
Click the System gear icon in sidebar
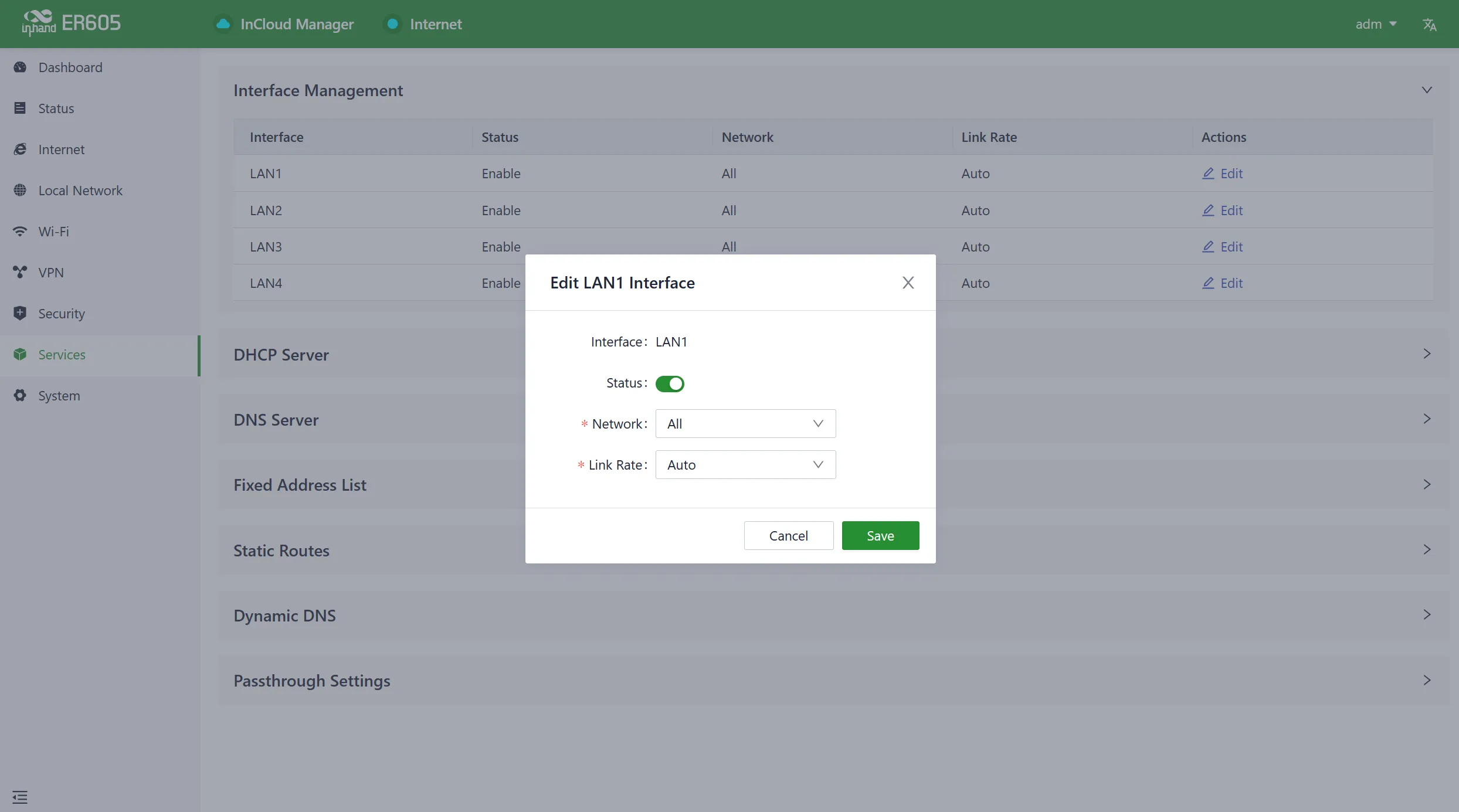tap(20, 396)
